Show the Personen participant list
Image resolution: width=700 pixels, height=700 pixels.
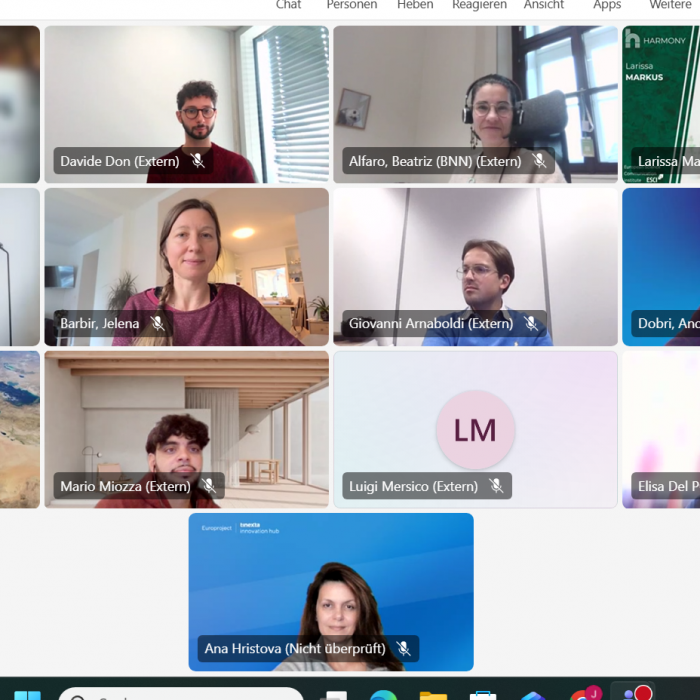point(352,4)
